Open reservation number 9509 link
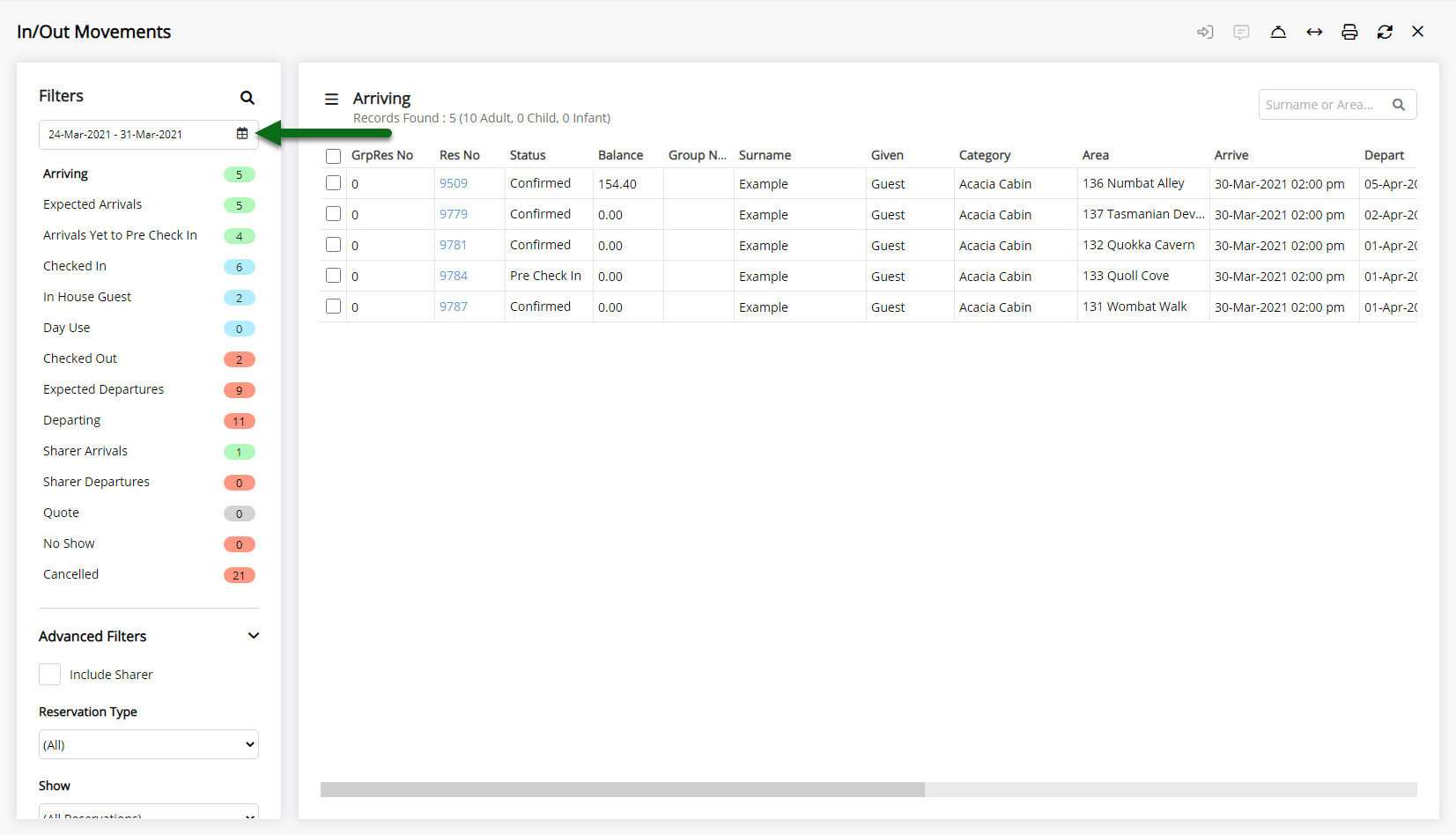 coord(454,183)
